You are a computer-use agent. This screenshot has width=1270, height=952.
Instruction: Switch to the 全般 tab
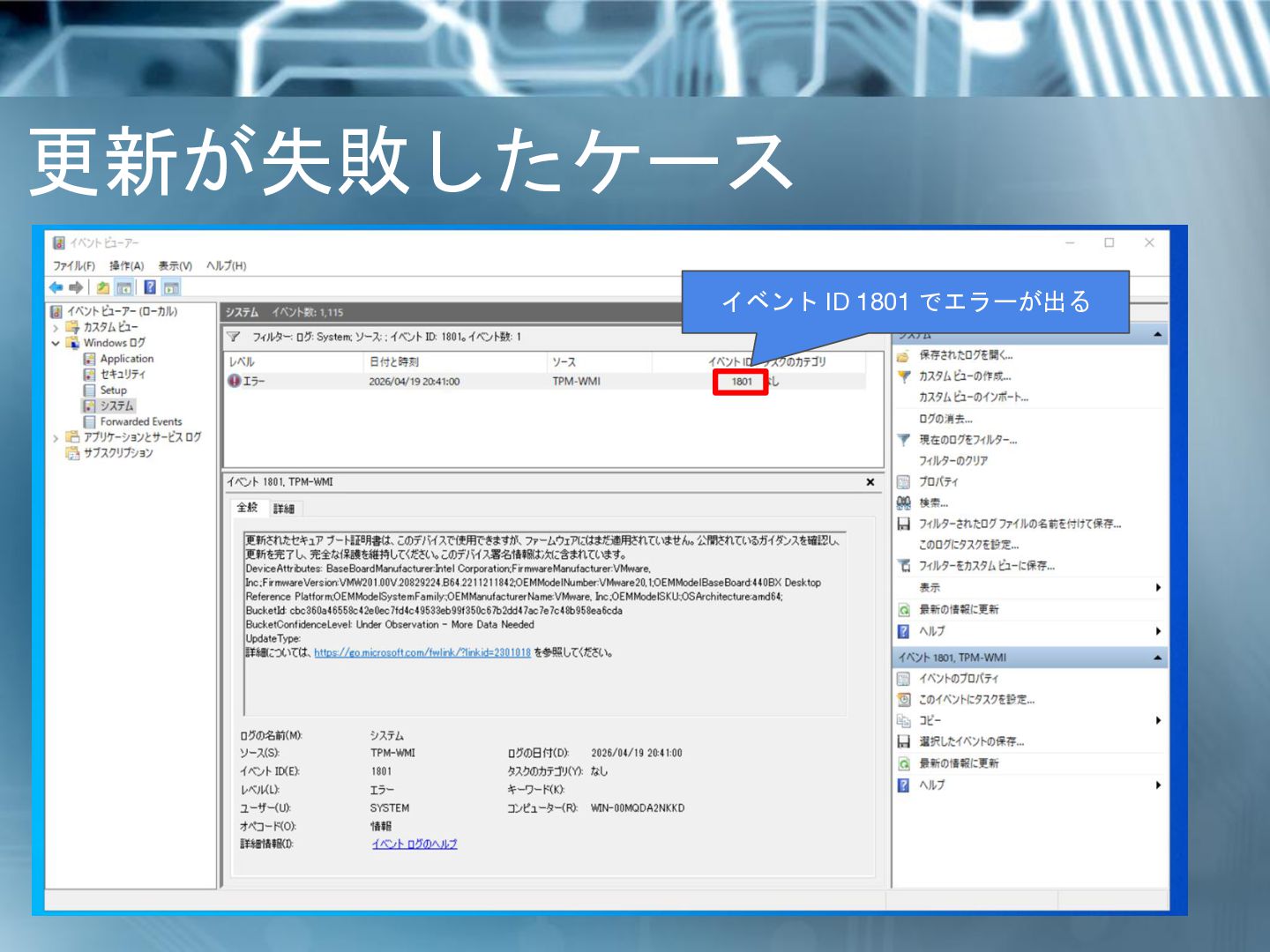pos(247,508)
